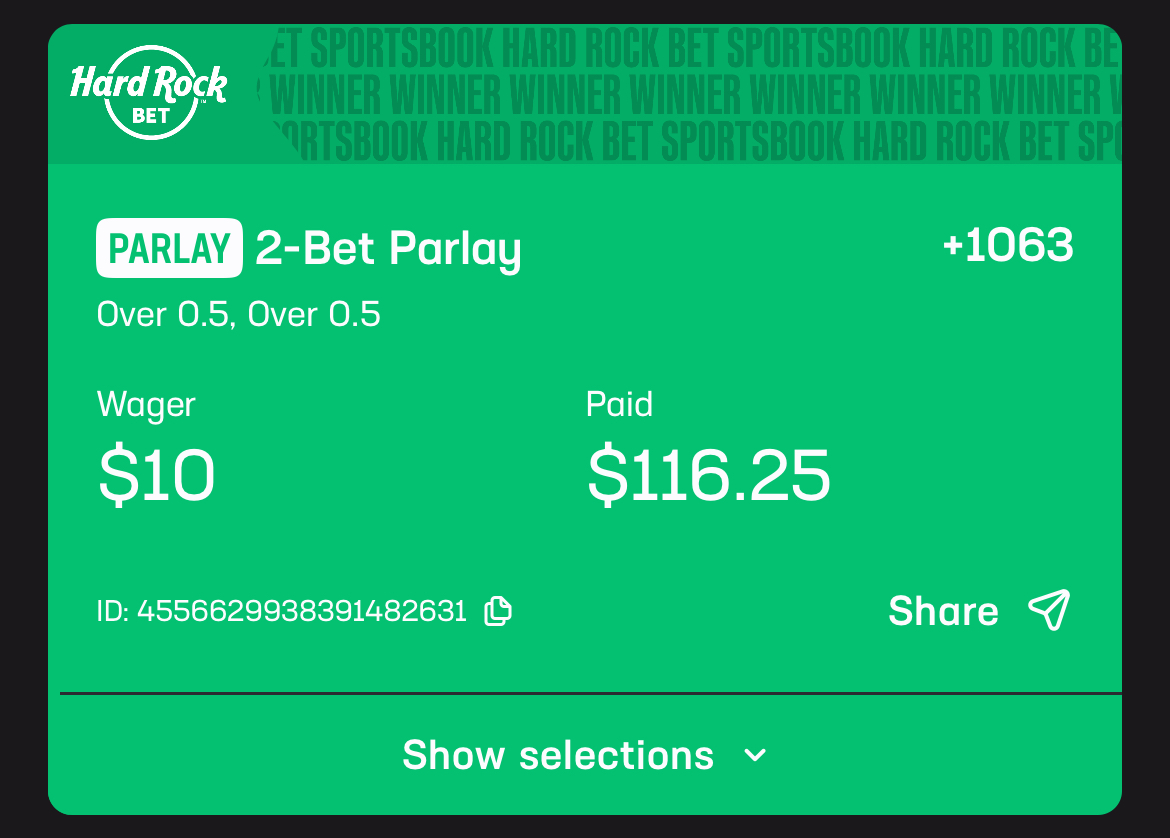Click the Hard Rock Bet logo
The width and height of the screenshot is (1170, 838).
point(148,90)
